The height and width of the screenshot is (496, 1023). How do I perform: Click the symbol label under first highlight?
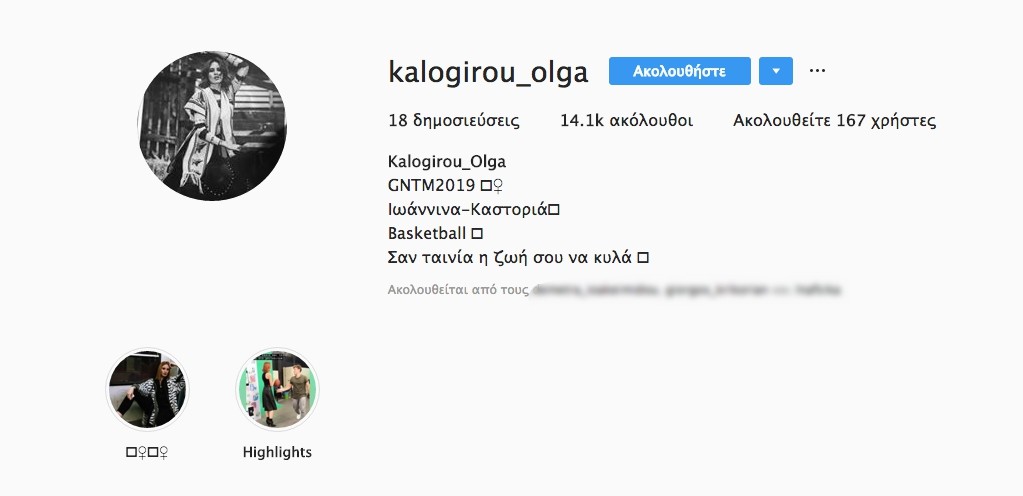click(147, 452)
